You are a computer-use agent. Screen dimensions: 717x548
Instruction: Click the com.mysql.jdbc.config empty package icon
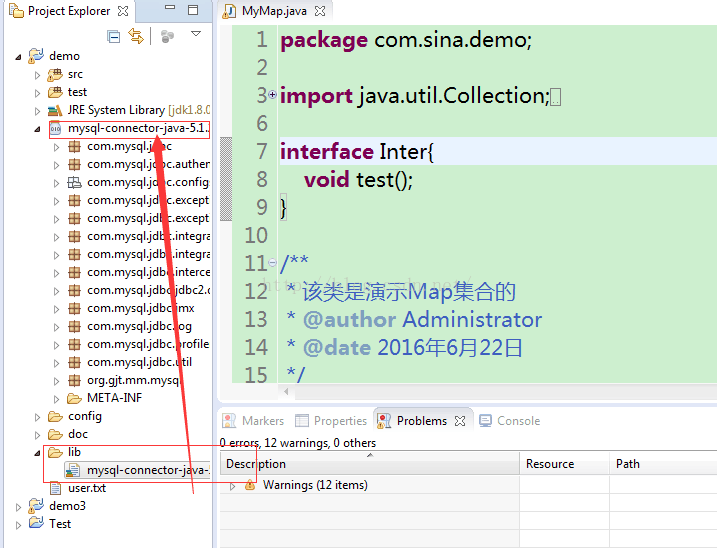pyautogui.click(x=74, y=183)
